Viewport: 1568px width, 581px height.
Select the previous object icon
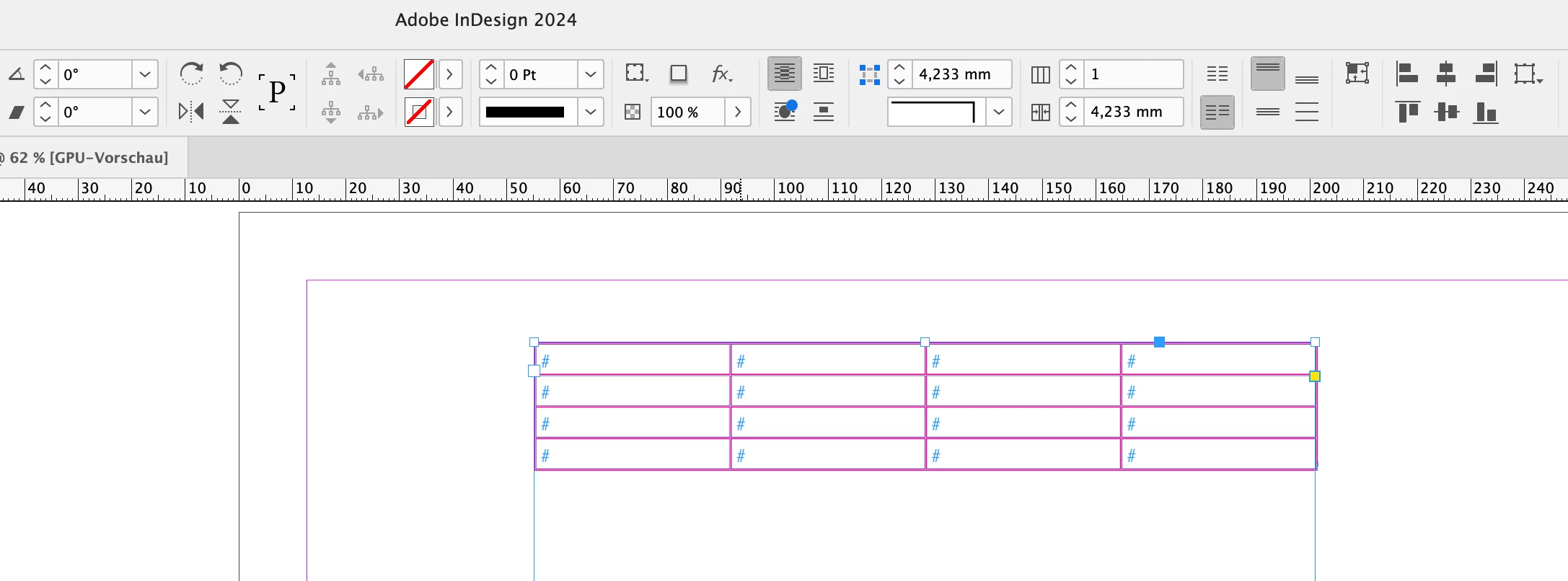371,74
